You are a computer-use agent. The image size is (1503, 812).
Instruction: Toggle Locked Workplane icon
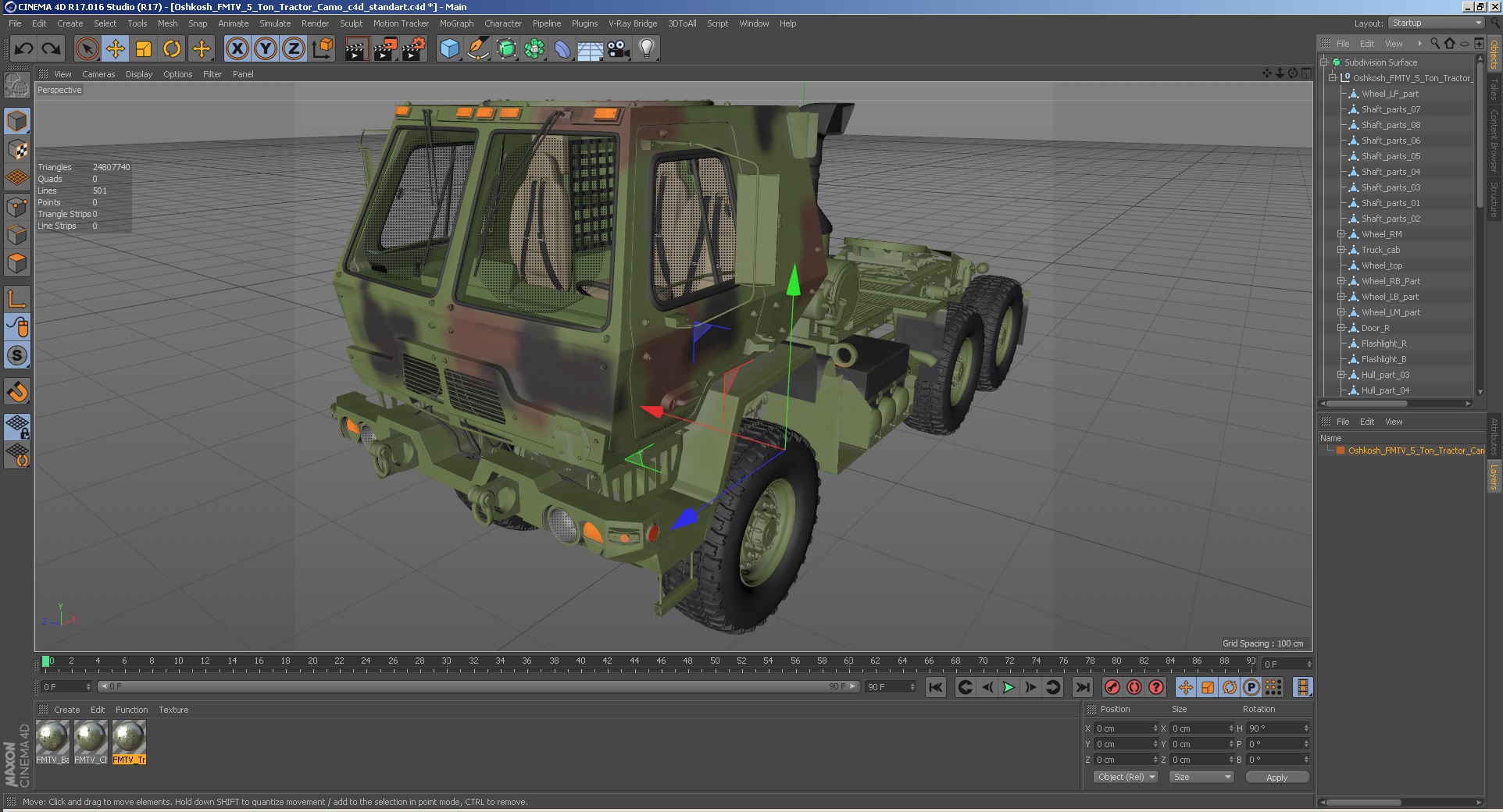pyautogui.click(x=17, y=427)
